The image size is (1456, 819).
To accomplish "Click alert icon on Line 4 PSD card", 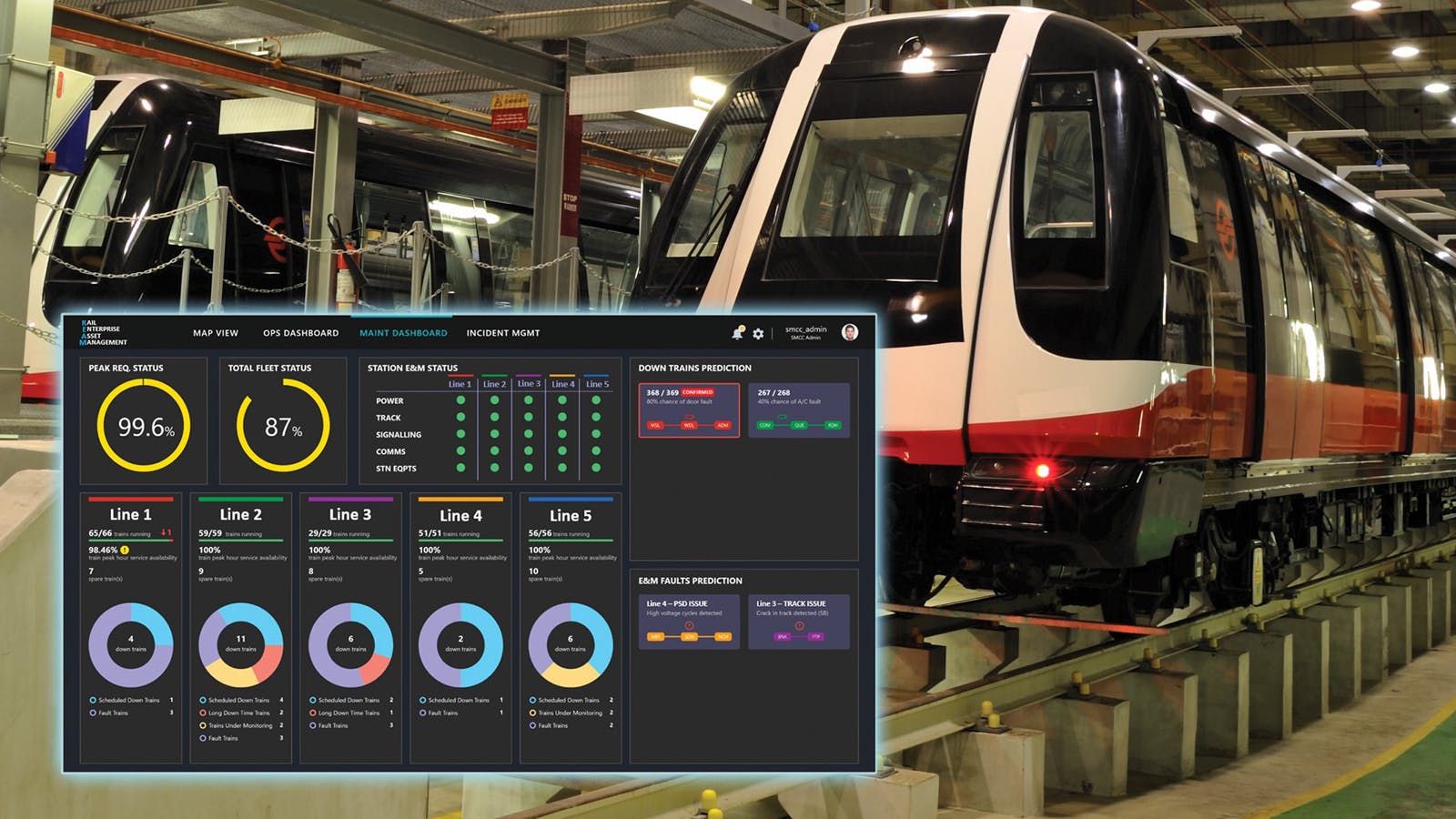I will click(x=689, y=626).
